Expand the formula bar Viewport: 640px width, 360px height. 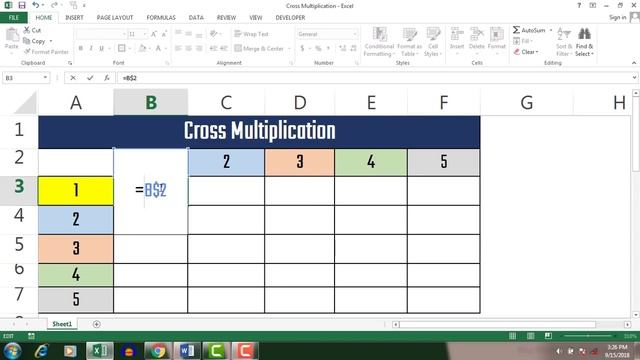point(634,78)
